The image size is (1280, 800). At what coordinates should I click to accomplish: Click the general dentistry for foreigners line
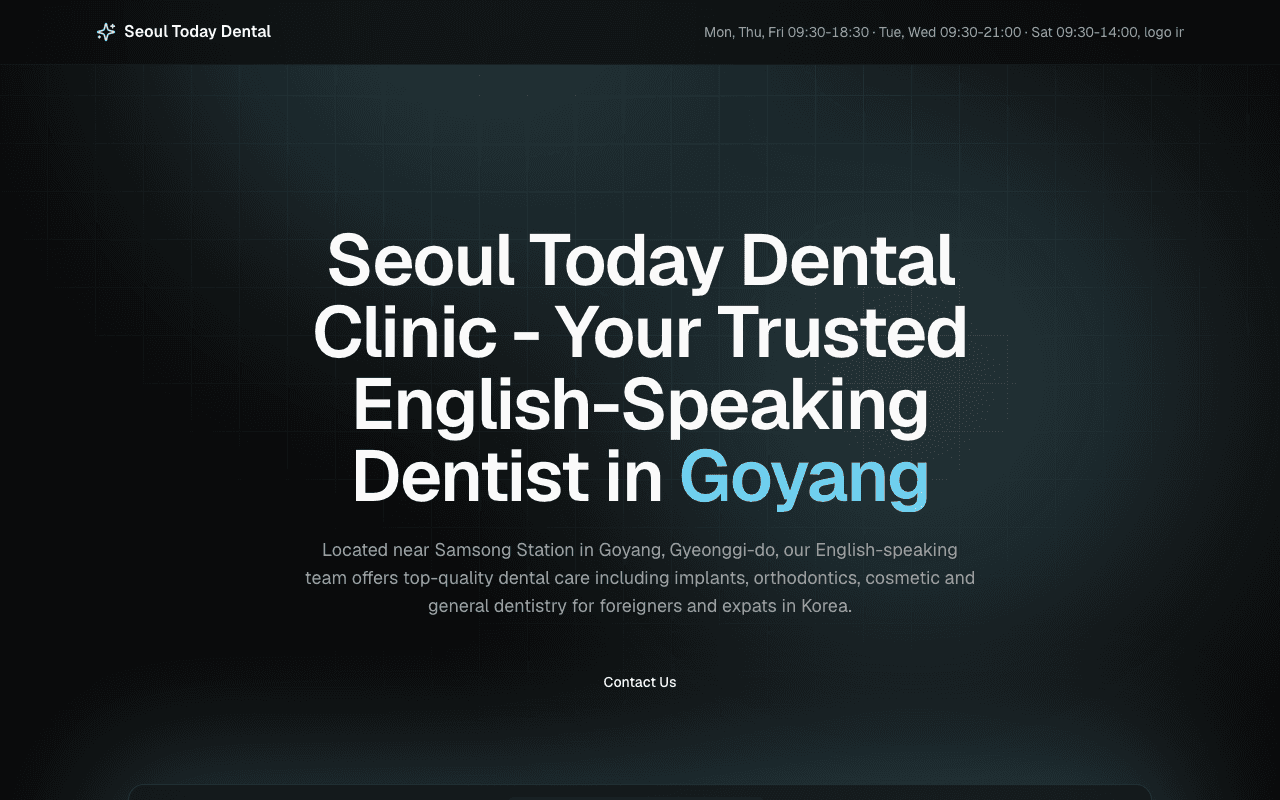click(640, 606)
